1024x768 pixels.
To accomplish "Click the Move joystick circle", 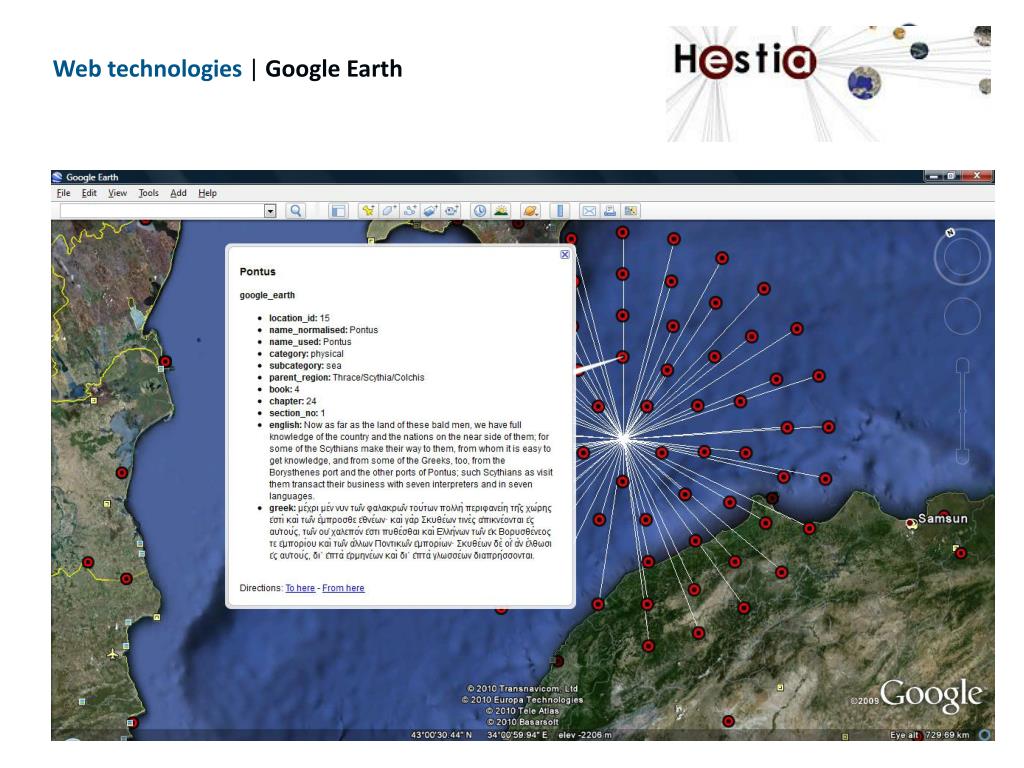I will pos(962,315).
